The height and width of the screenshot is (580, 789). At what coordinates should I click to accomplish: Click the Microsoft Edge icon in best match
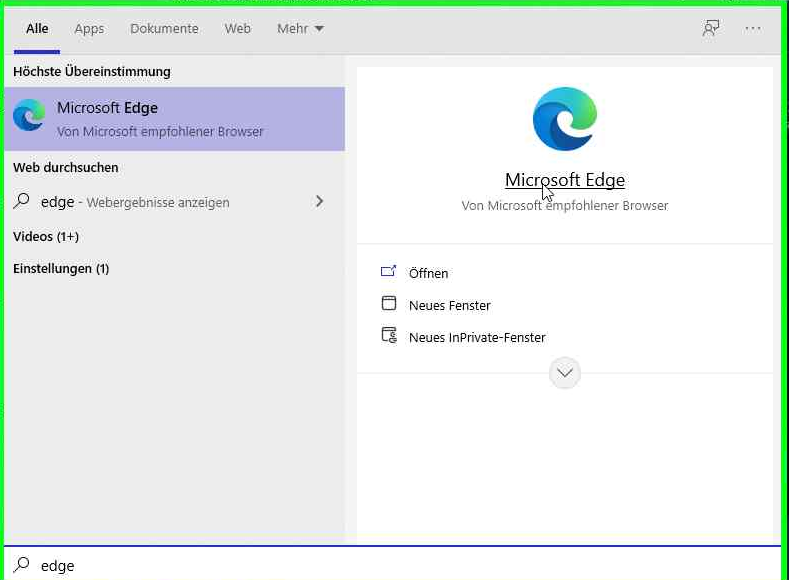pyautogui.click(x=29, y=115)
